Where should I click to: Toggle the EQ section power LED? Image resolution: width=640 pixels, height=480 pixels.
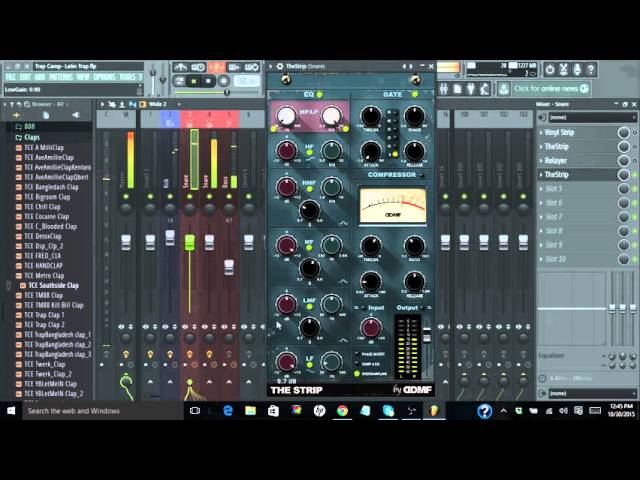point(320,94)
